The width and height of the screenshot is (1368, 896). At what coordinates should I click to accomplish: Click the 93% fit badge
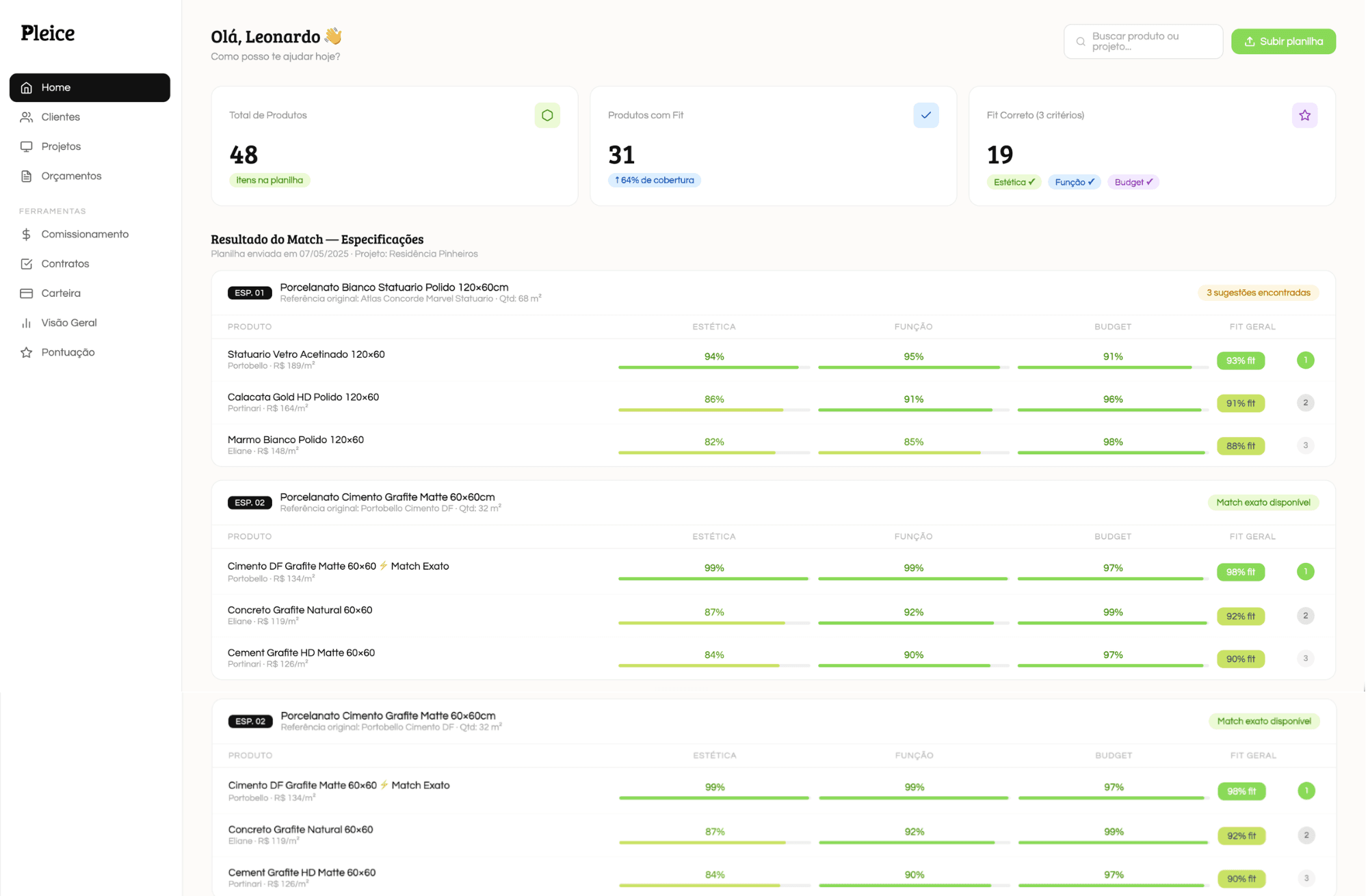(1240, 360)
